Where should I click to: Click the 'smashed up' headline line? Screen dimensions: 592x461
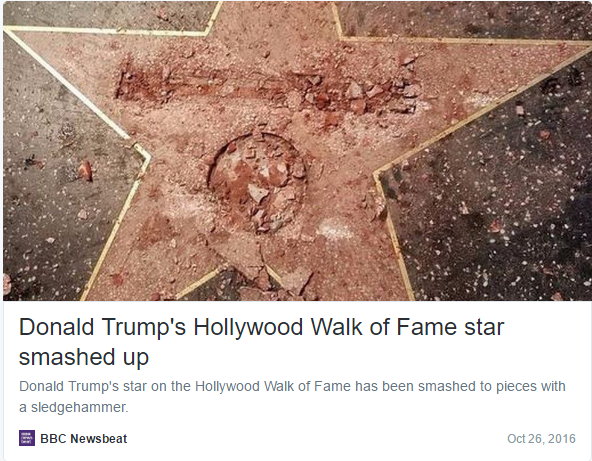coord(84,357)
